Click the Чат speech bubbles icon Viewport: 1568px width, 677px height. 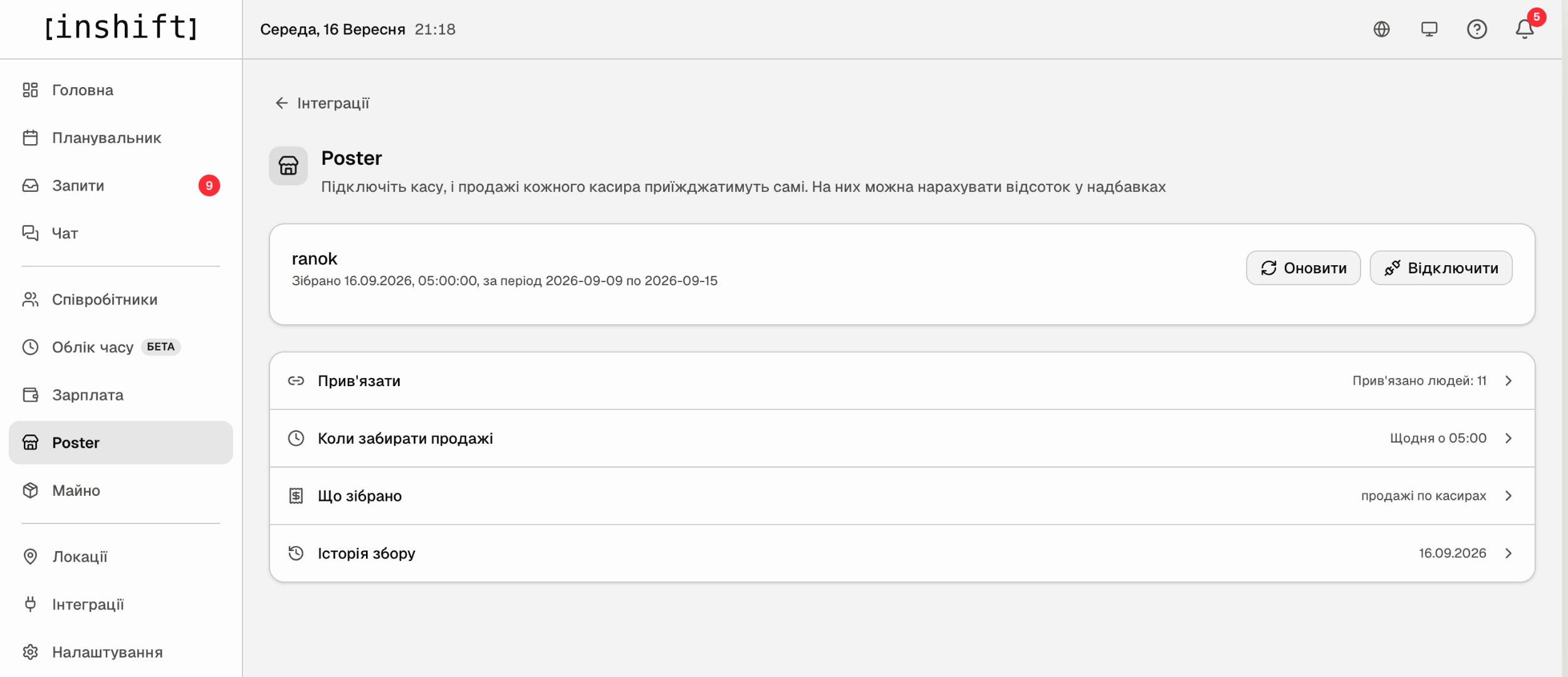click(30, 233)
